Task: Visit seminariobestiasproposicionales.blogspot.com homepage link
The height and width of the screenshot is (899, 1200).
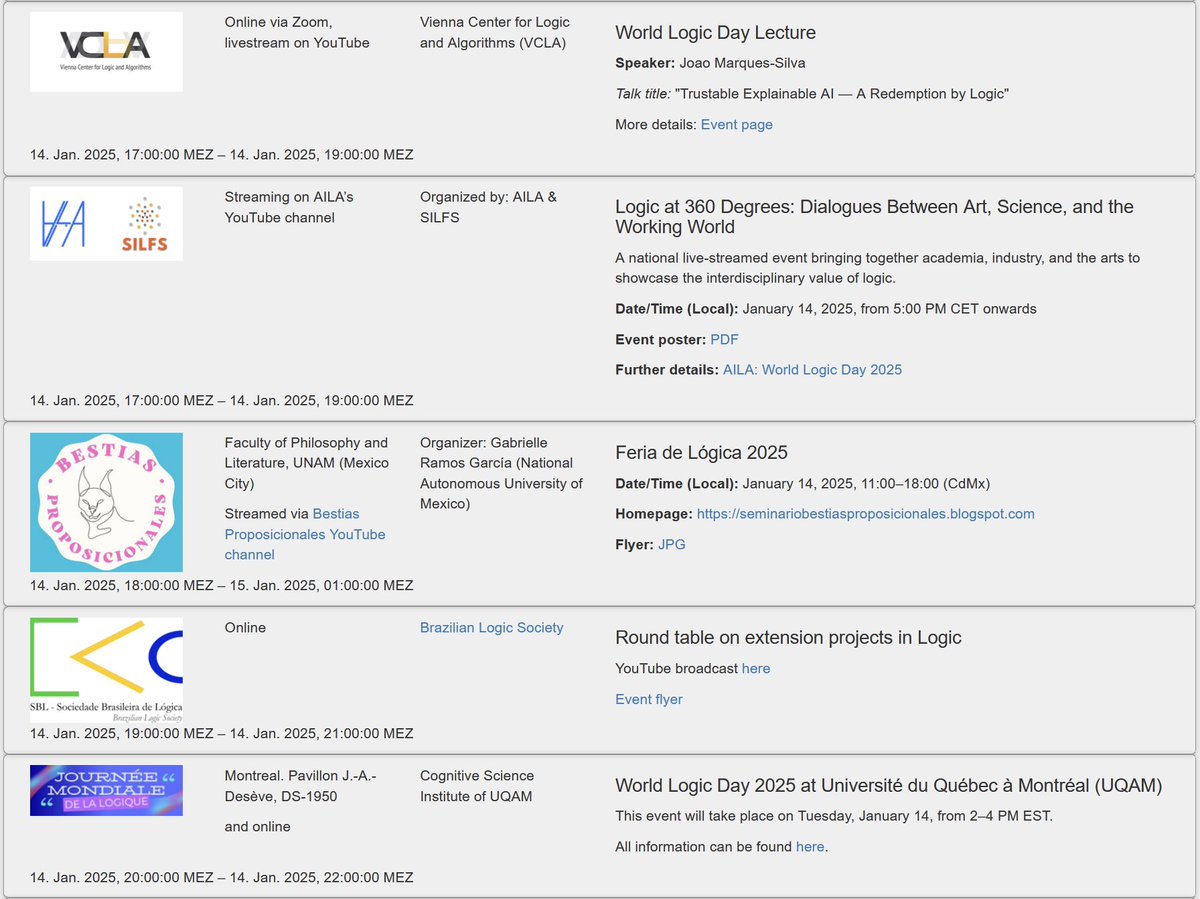Action: click(865, 514)
